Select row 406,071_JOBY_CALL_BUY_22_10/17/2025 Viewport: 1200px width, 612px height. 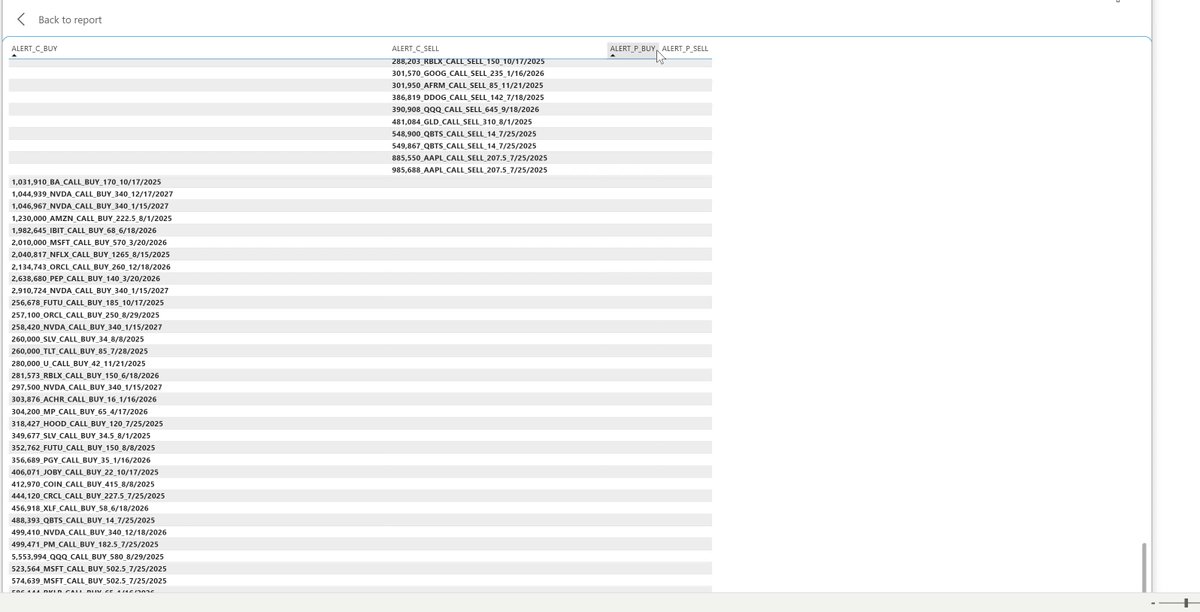(x=360, y=472)
